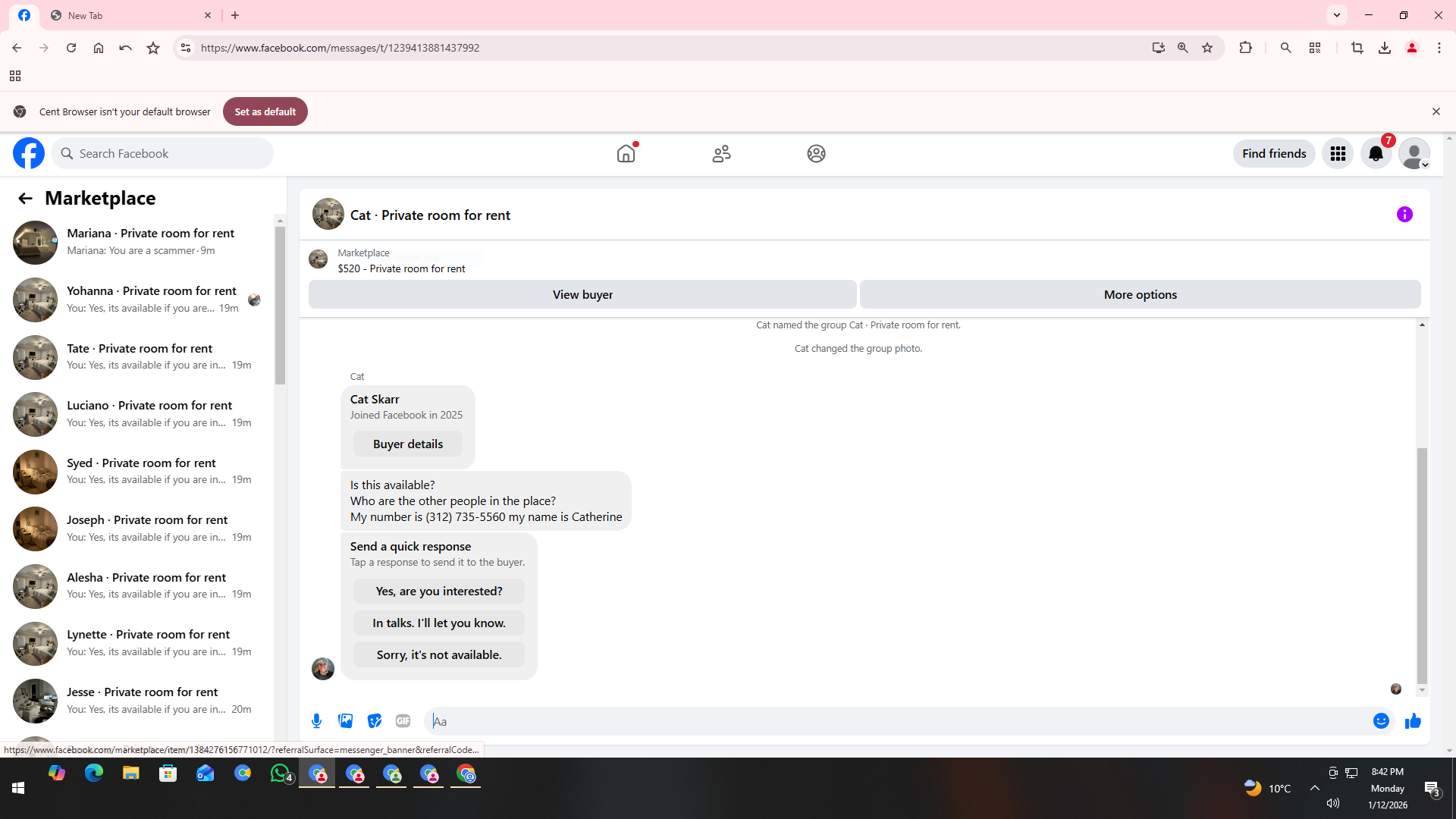Open conversation information purple icon

[1404, 215]
